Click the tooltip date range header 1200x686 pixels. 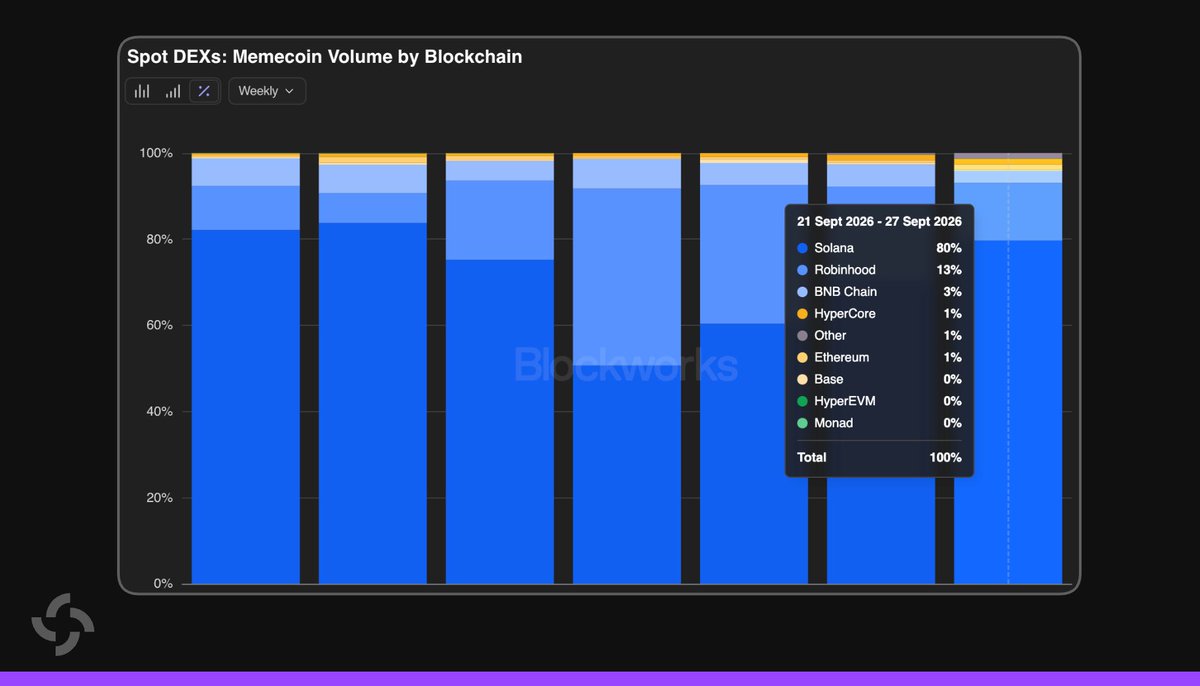879,221
